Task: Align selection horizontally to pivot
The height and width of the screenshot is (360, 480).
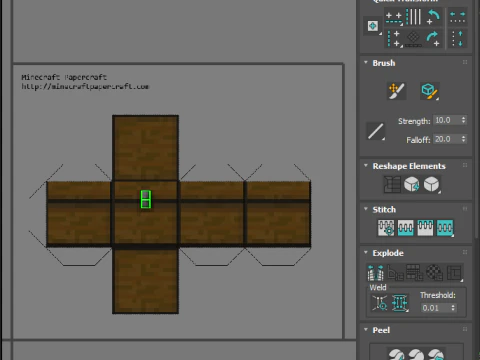Action: tap(394, 18)
